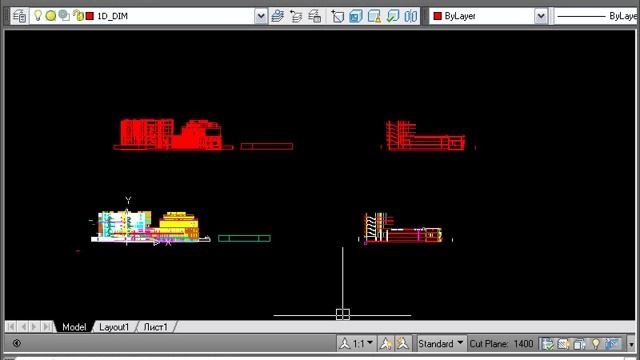Open the Standard display configuration dropdown
The width and height of the screenshot is (640, 360).
[x=440, y=344]
